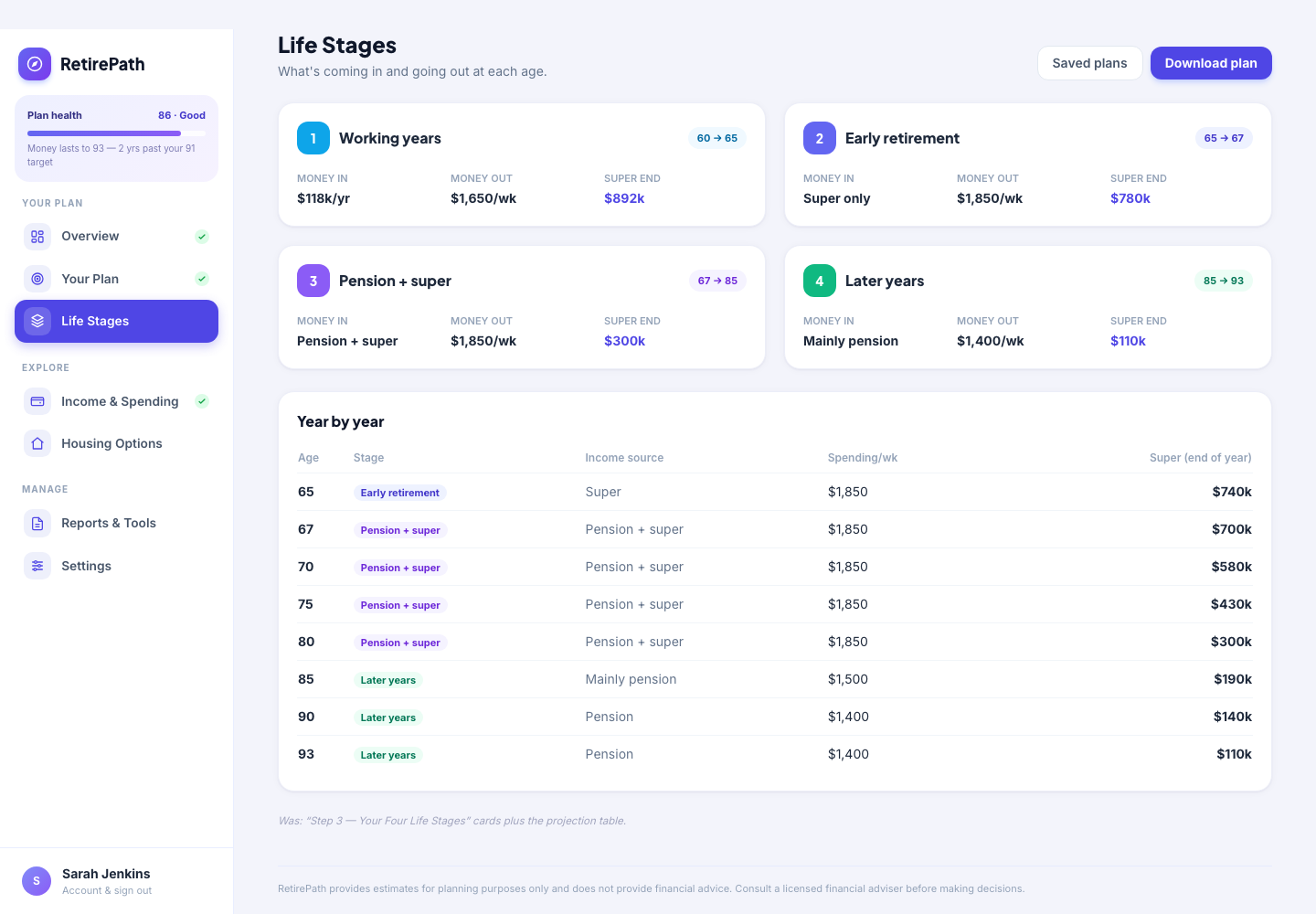The width and height of the screenshot is (1316, 914).
Task: Click the Year by year heading
Action: point(340,421)
